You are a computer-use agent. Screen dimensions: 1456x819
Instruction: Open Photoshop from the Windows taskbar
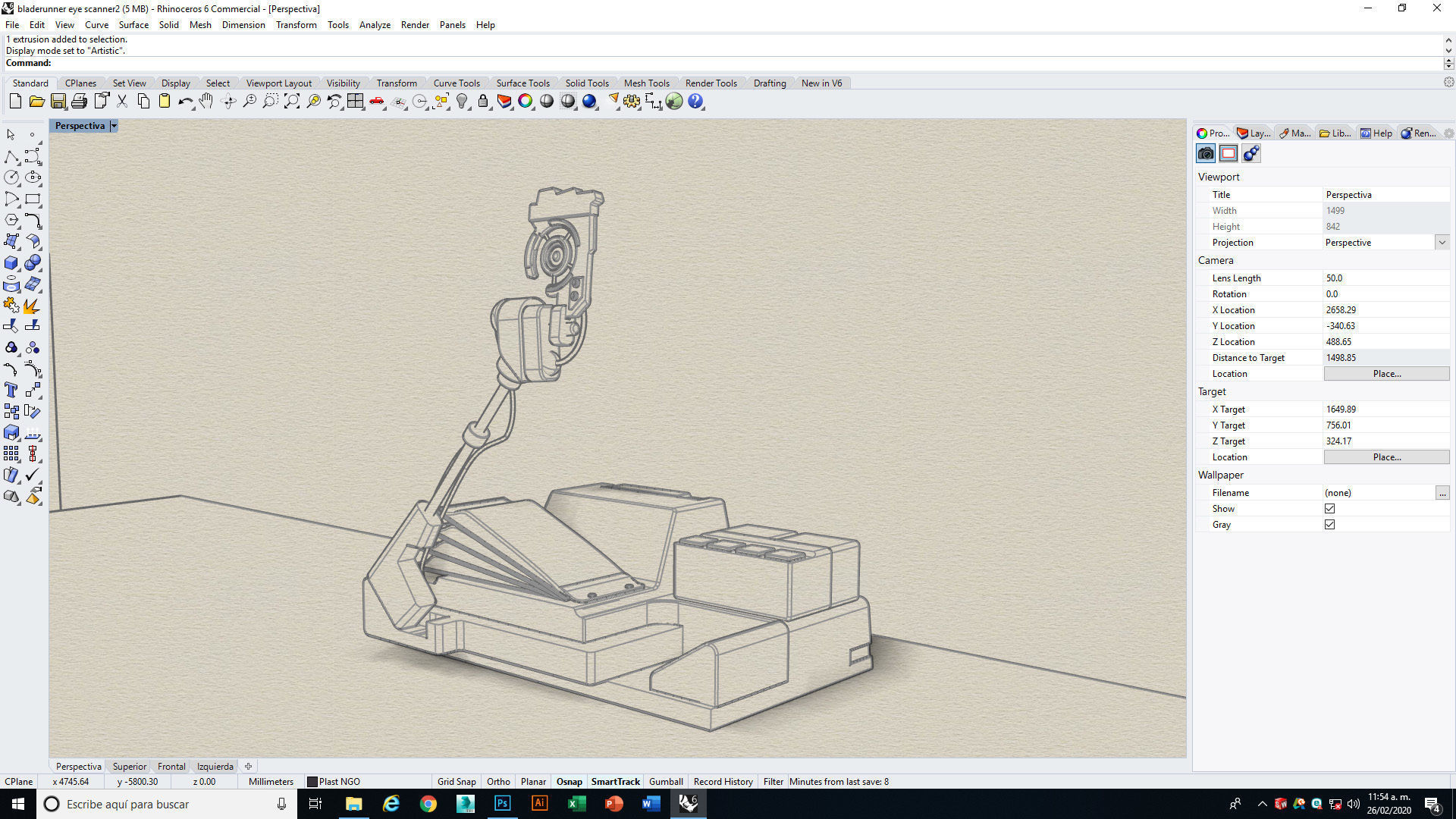tap(502, 804)
